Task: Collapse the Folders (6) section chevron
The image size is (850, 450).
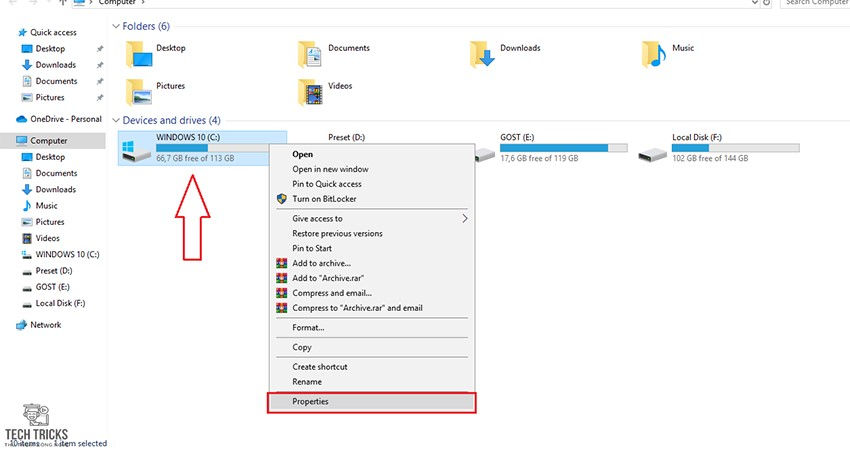Action: point(115,27)
